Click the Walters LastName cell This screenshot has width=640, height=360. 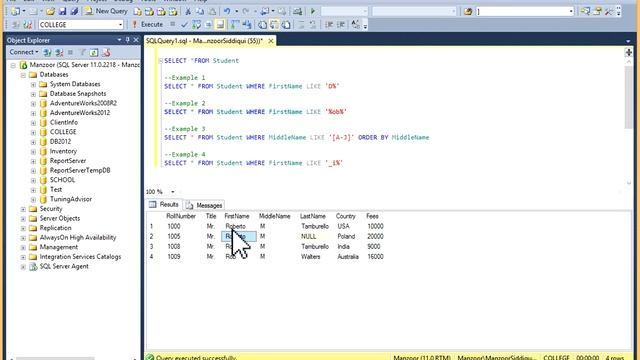[311, 257]
